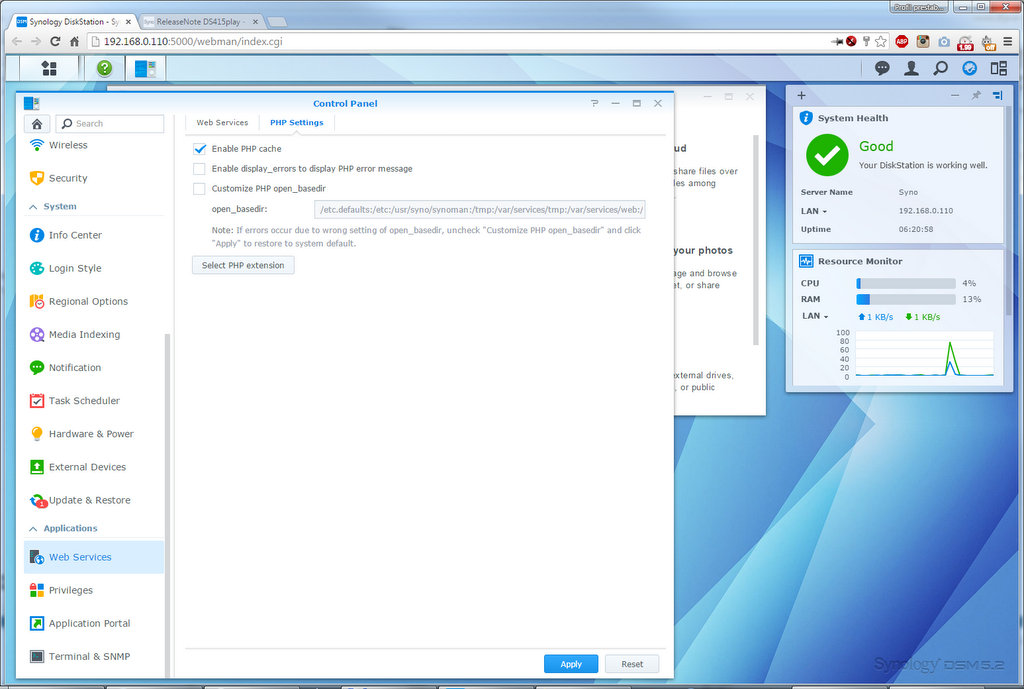This screenshot has width=1024, height=689.
Task: Open Control Panel help question mark
Action: (x=594, y=103)
